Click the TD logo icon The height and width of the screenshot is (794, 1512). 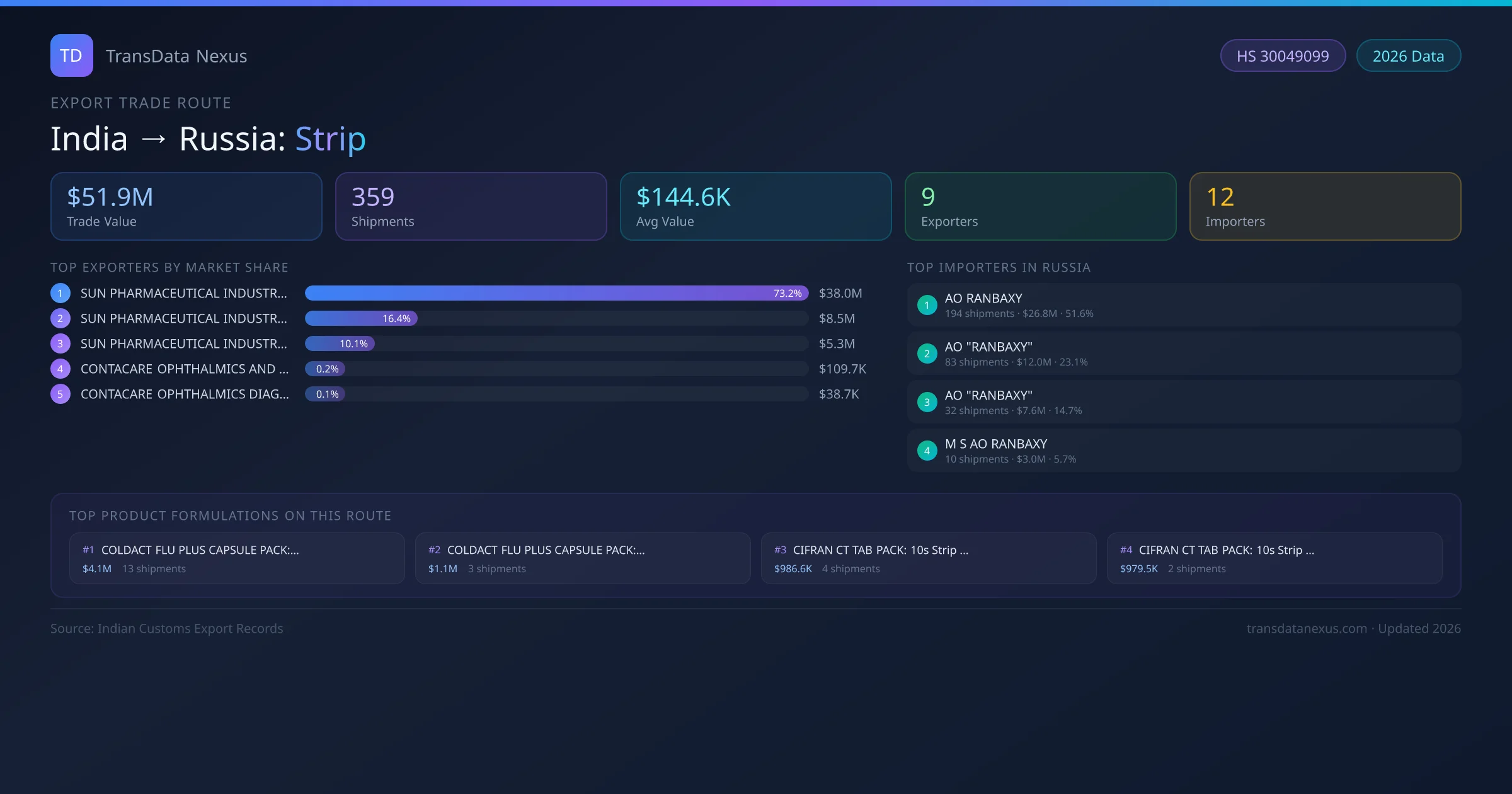71,55
